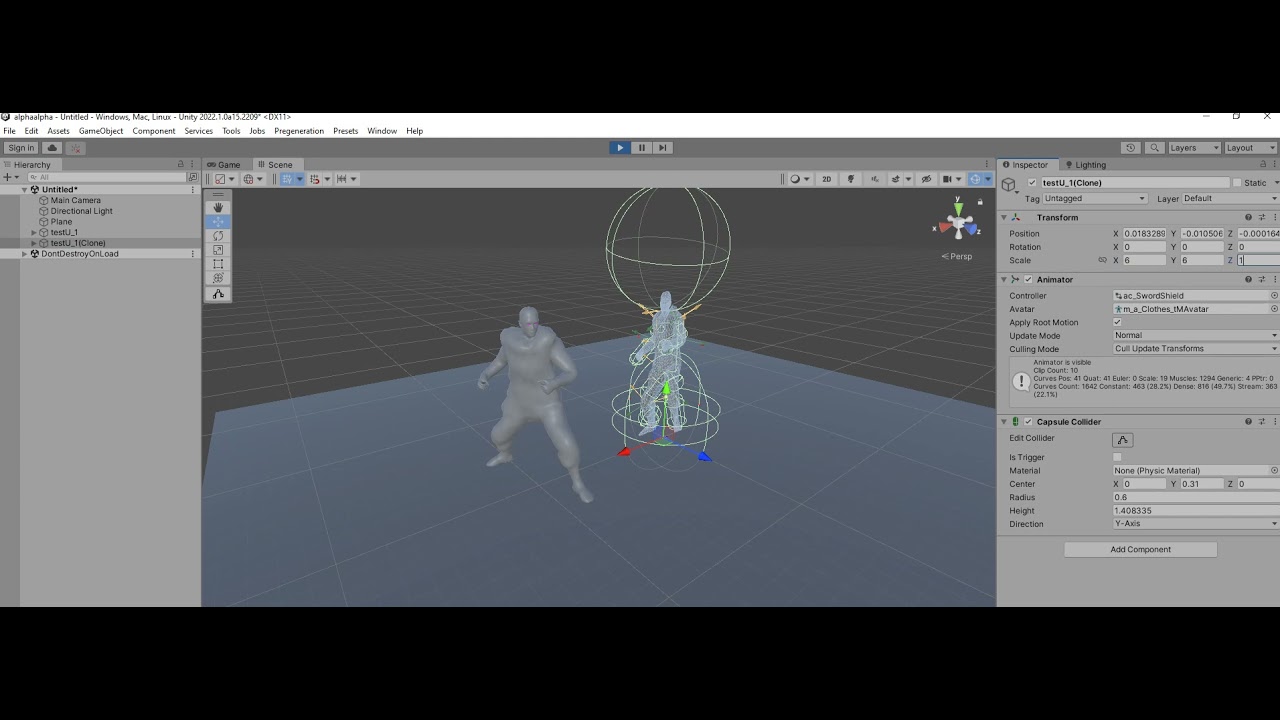The image size is (1280, 720).
Task: Click the Add Component button
Action: [1139, 548]
